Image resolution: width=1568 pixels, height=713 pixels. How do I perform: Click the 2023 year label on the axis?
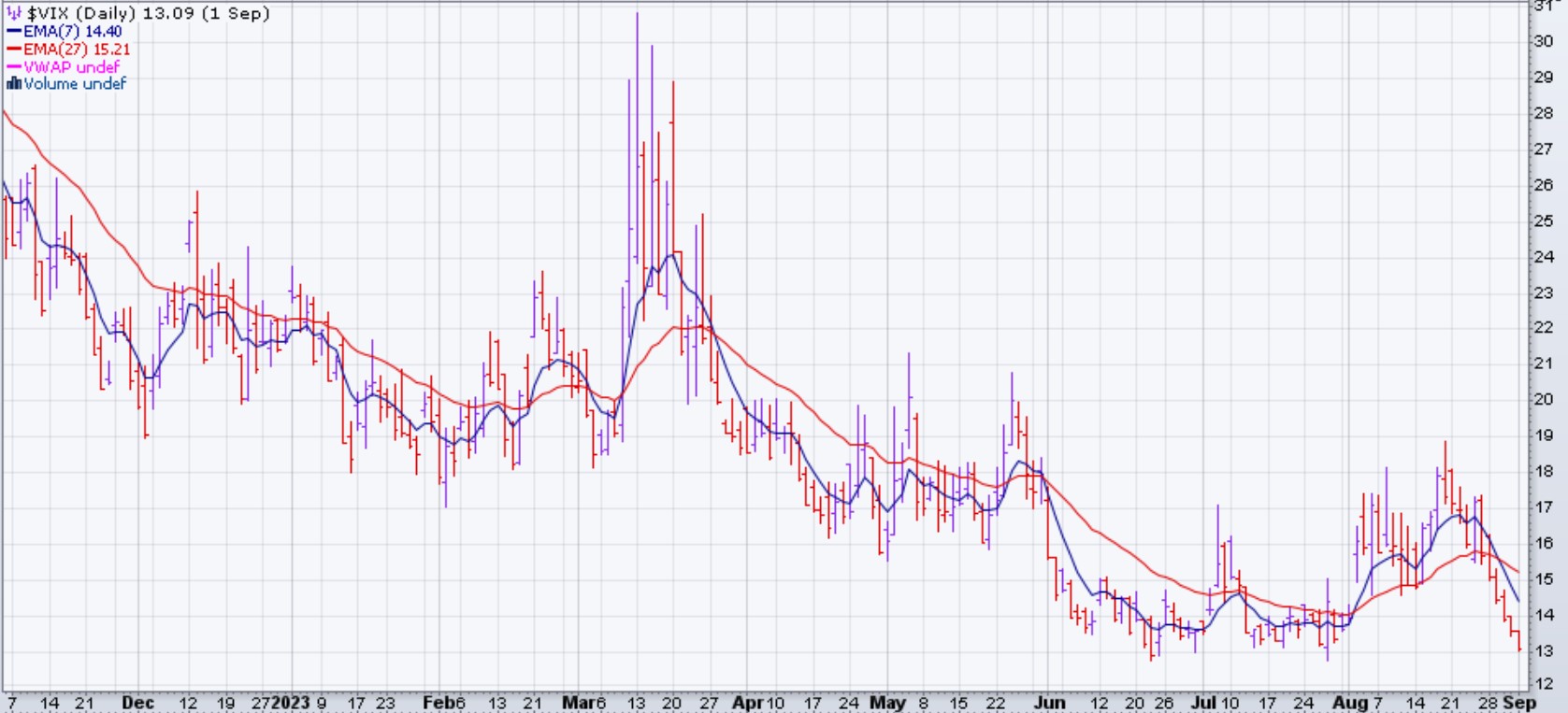coord(291,703)
